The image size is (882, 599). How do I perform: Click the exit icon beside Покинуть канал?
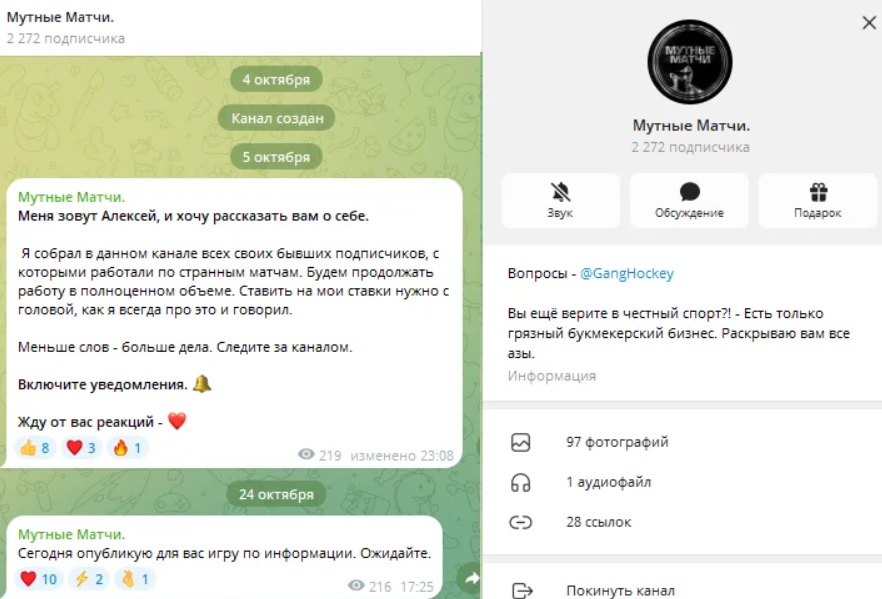[522, 591]
